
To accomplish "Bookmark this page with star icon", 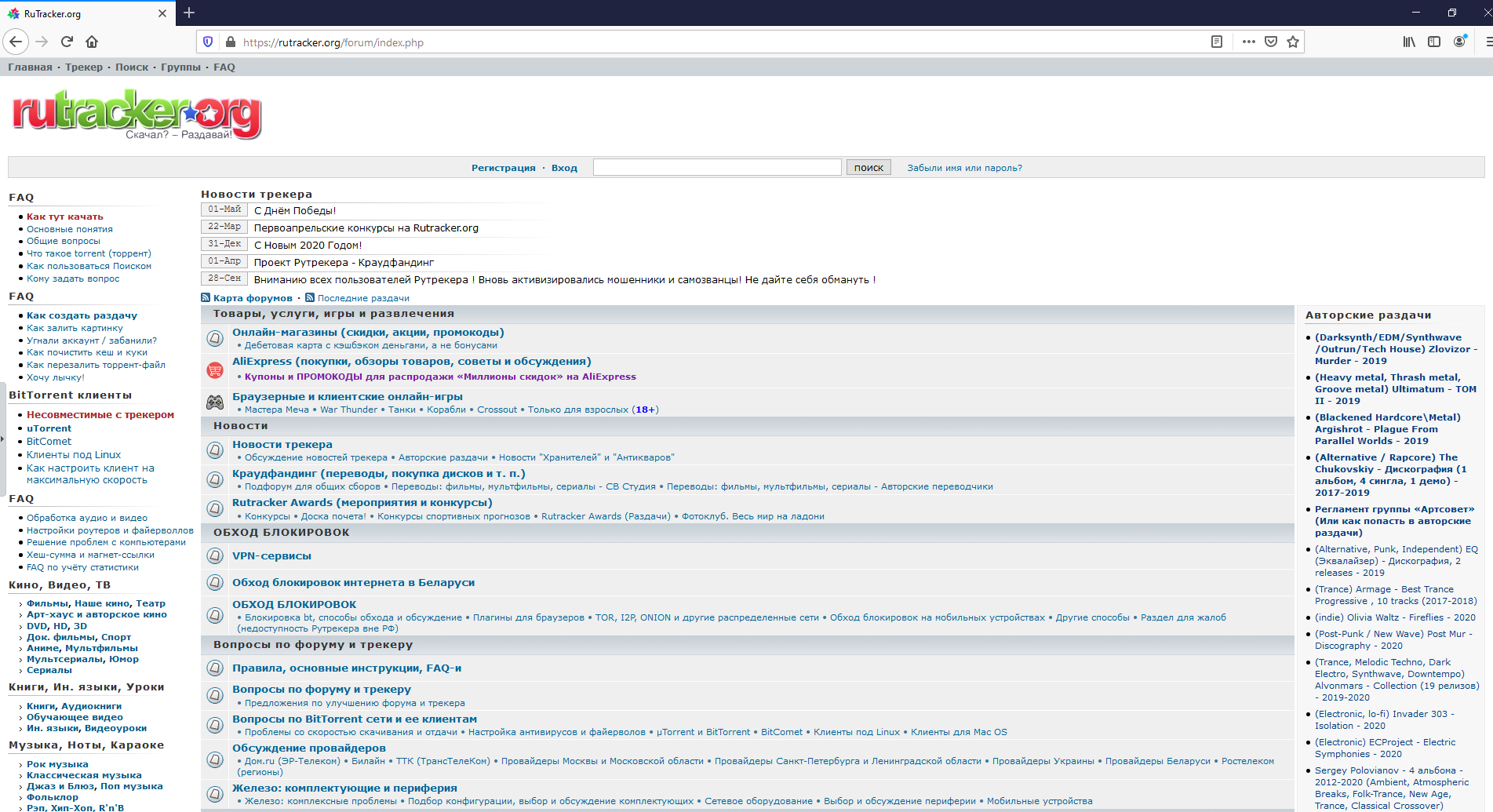I will click(1293, 42).
